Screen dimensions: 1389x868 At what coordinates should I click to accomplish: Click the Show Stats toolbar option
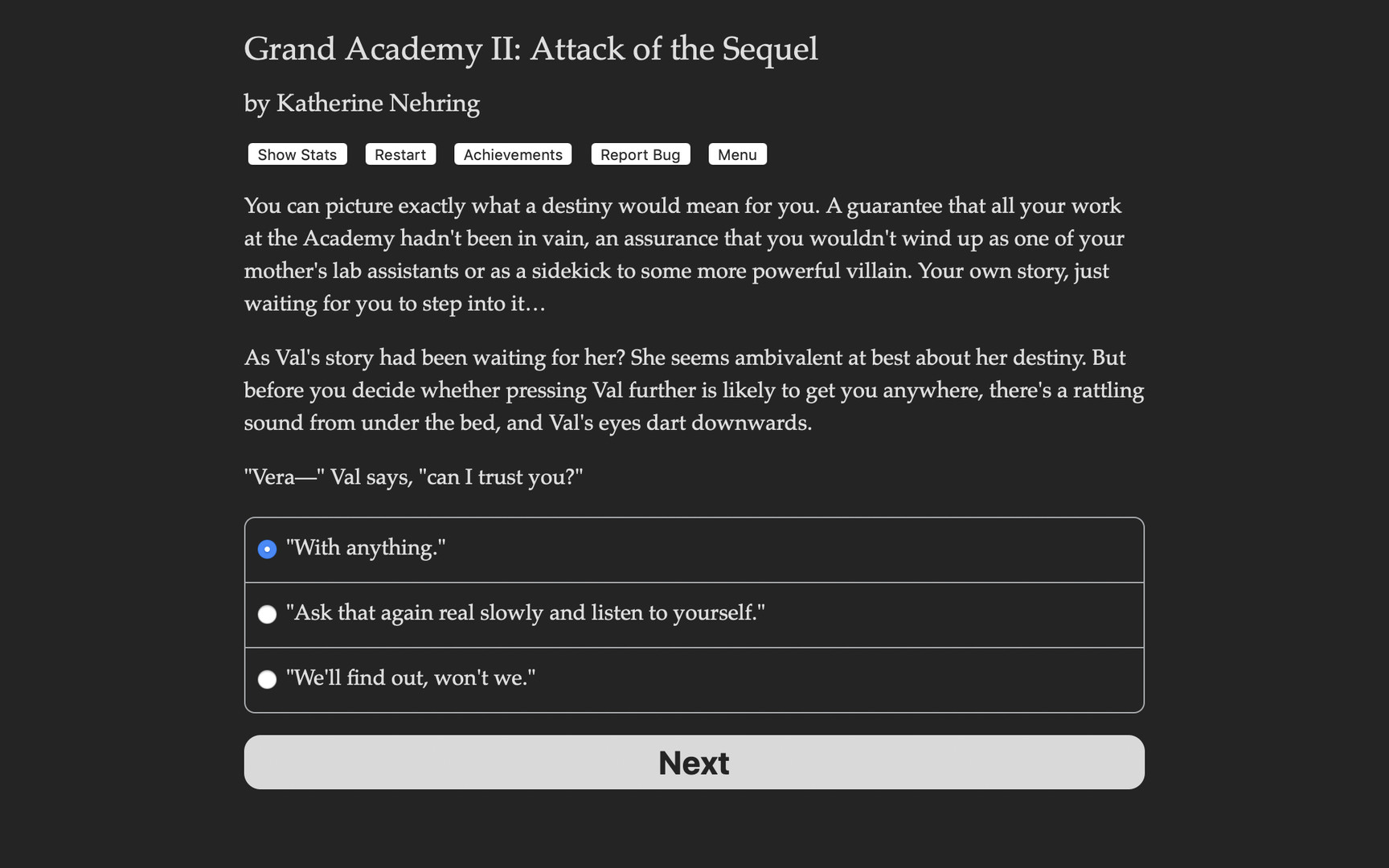[297, 154]
